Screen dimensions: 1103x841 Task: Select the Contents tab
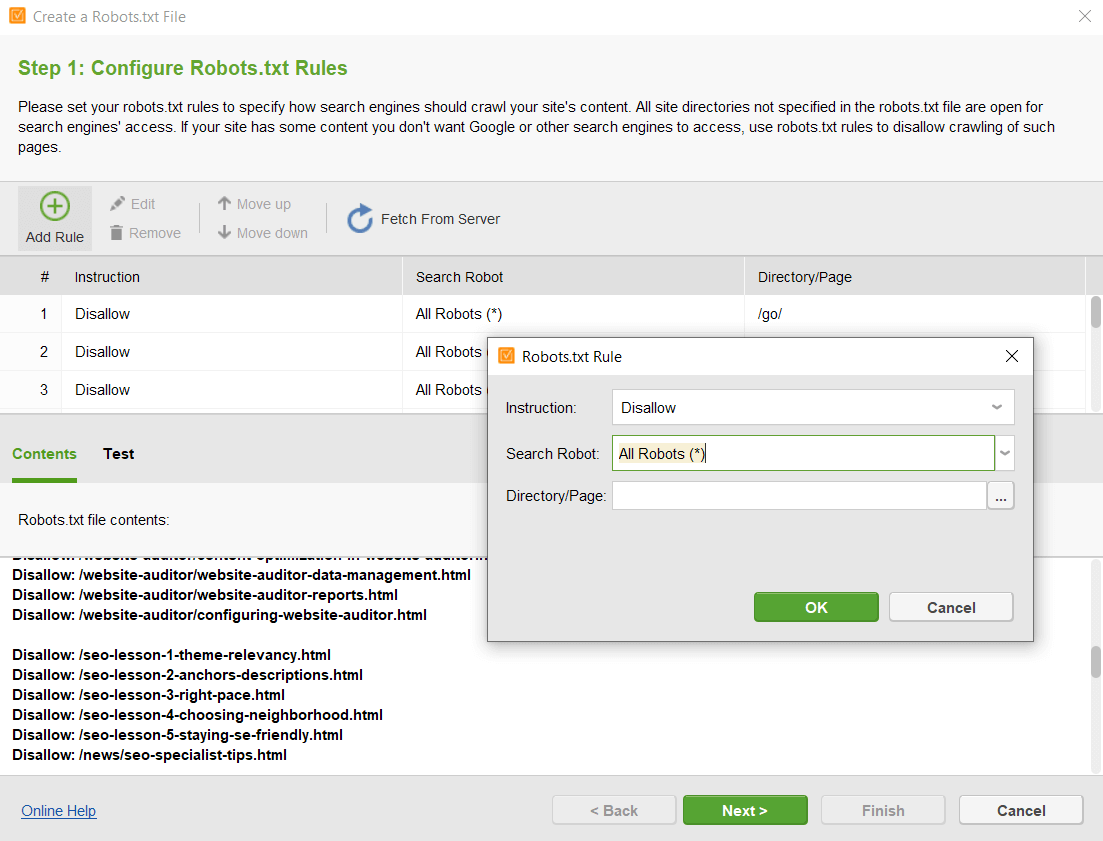click(x=44, y=454)
